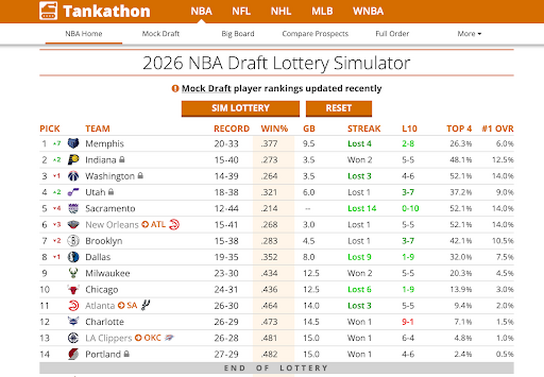Click Dallas's 19-35 record

click(226, 257)
